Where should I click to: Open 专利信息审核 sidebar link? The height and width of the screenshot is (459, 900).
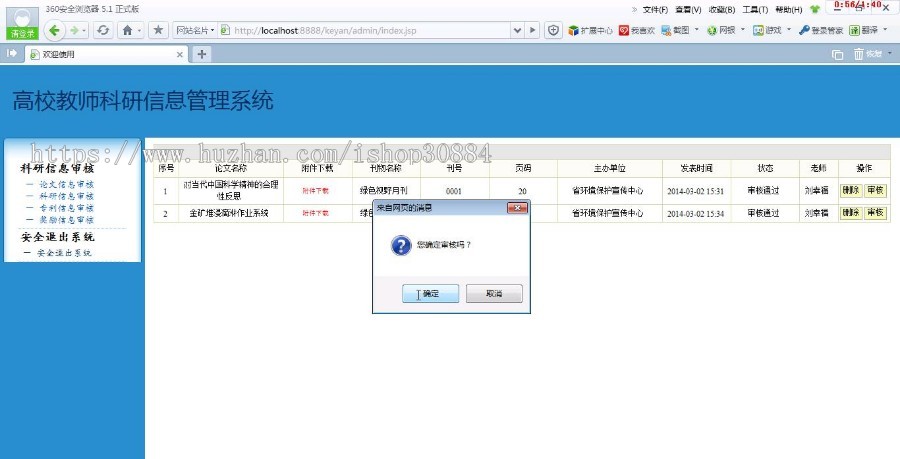coord(66,208)
